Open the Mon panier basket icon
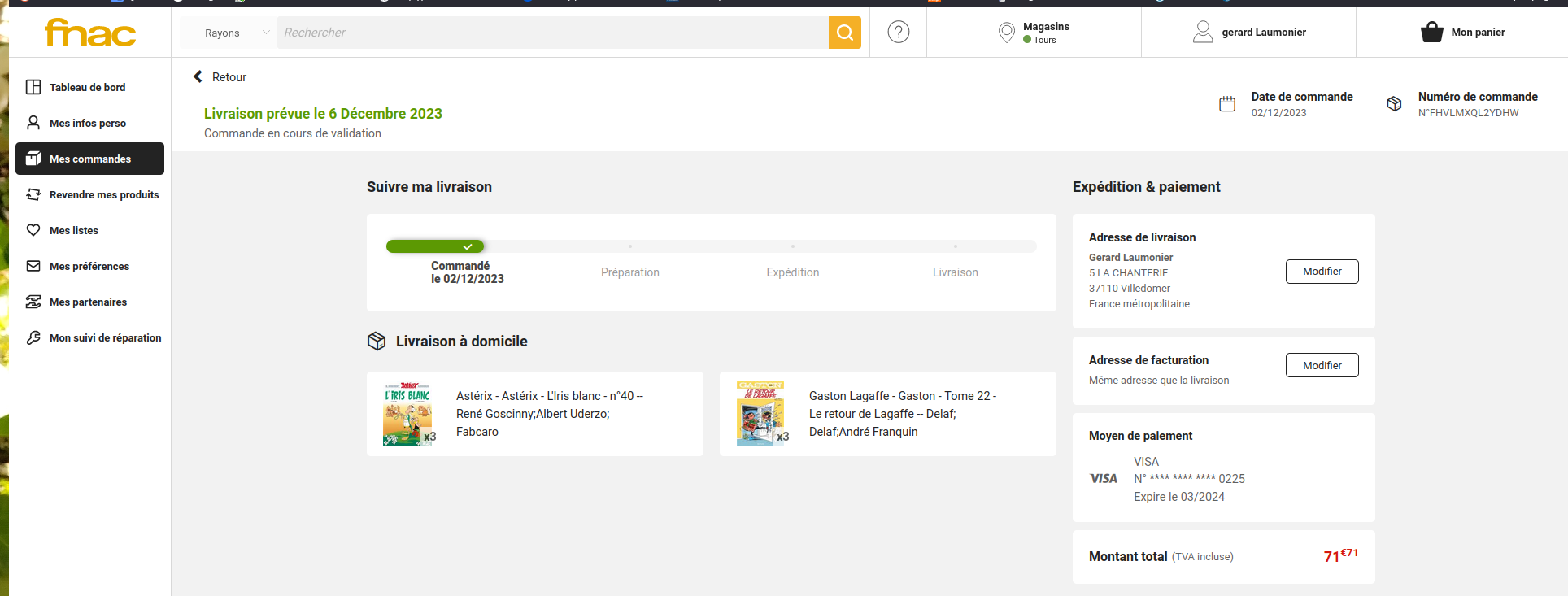The image size is (1568, 596). coord(1431,33)
